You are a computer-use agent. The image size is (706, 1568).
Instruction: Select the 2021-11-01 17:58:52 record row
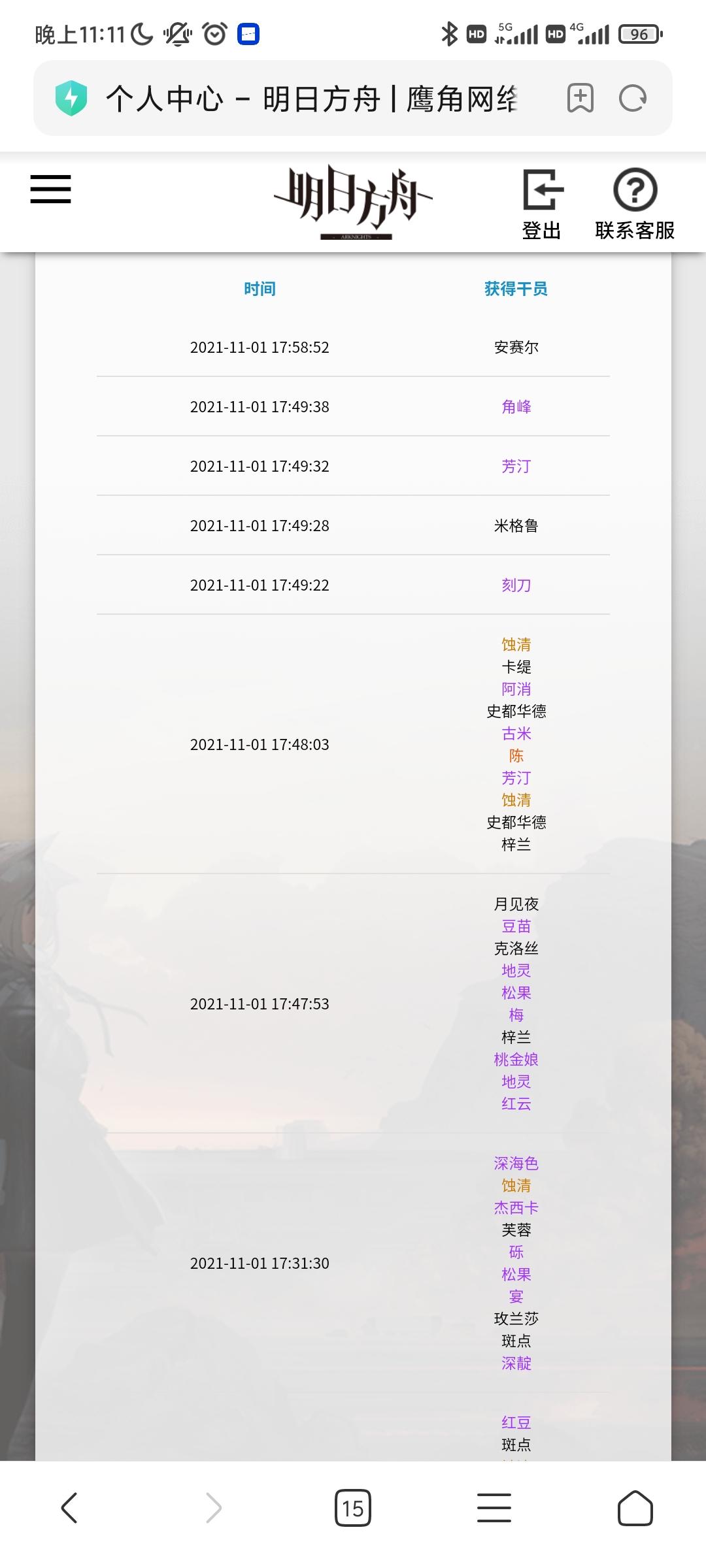click(353, 347)
